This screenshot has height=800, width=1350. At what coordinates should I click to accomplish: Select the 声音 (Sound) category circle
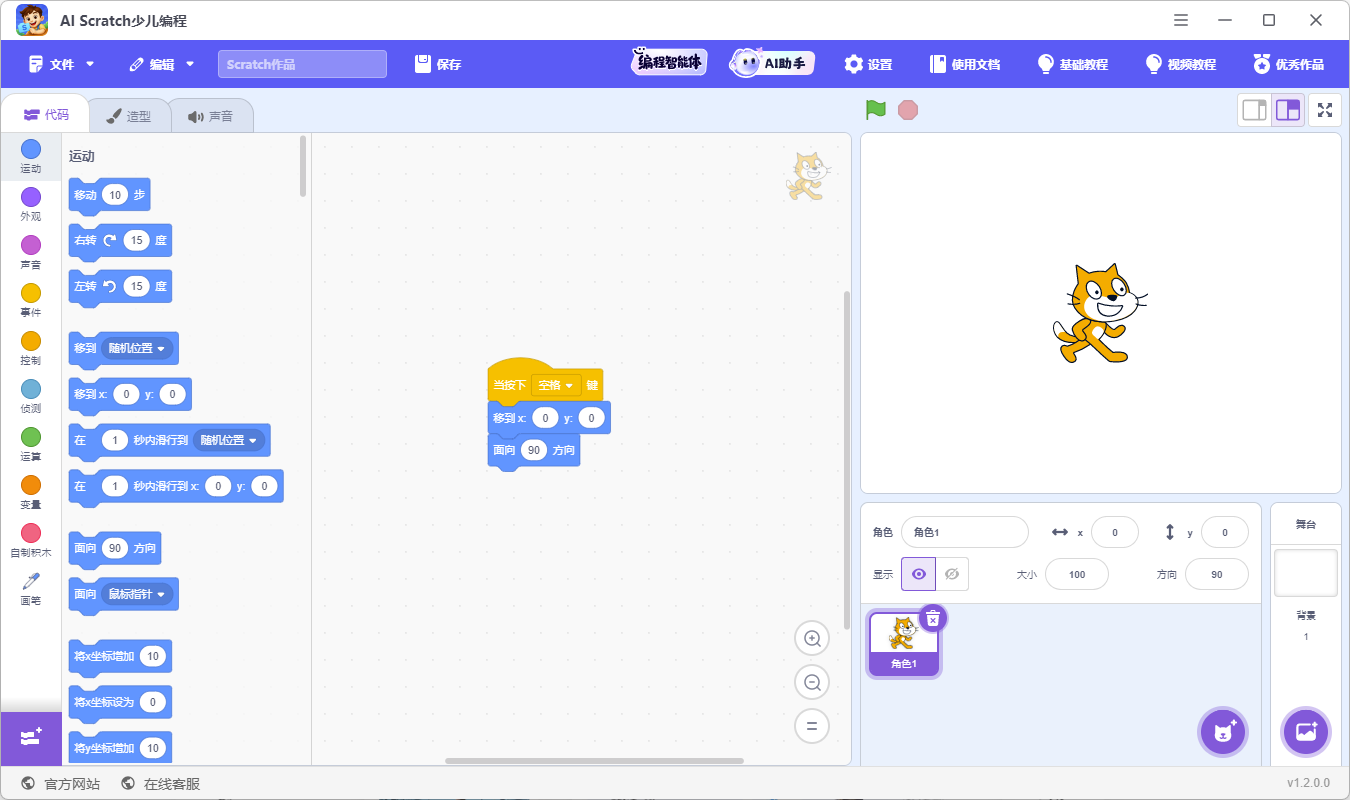(x=31, y=245)
